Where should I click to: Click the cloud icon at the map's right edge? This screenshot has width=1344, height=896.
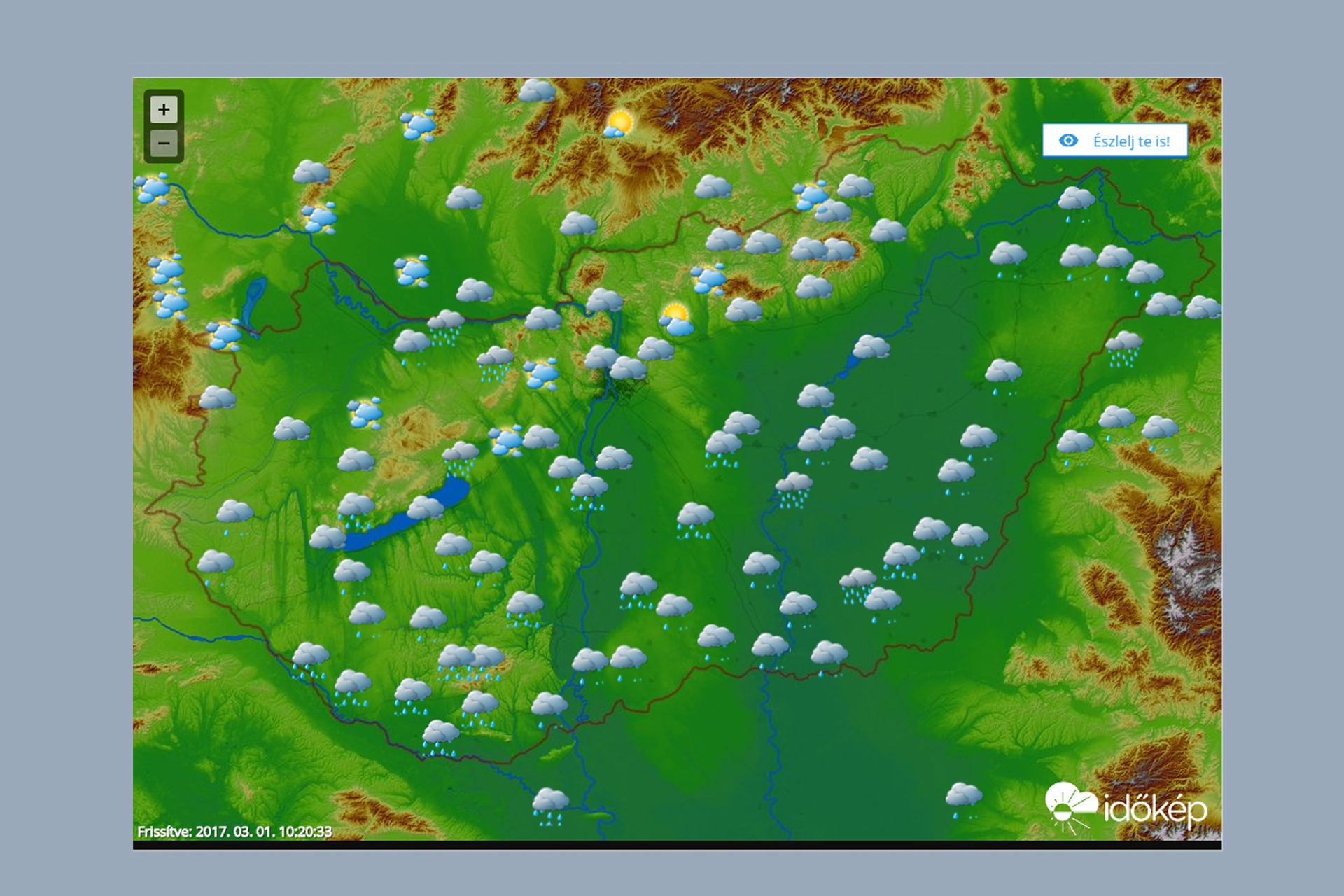tap(1203, 307)
